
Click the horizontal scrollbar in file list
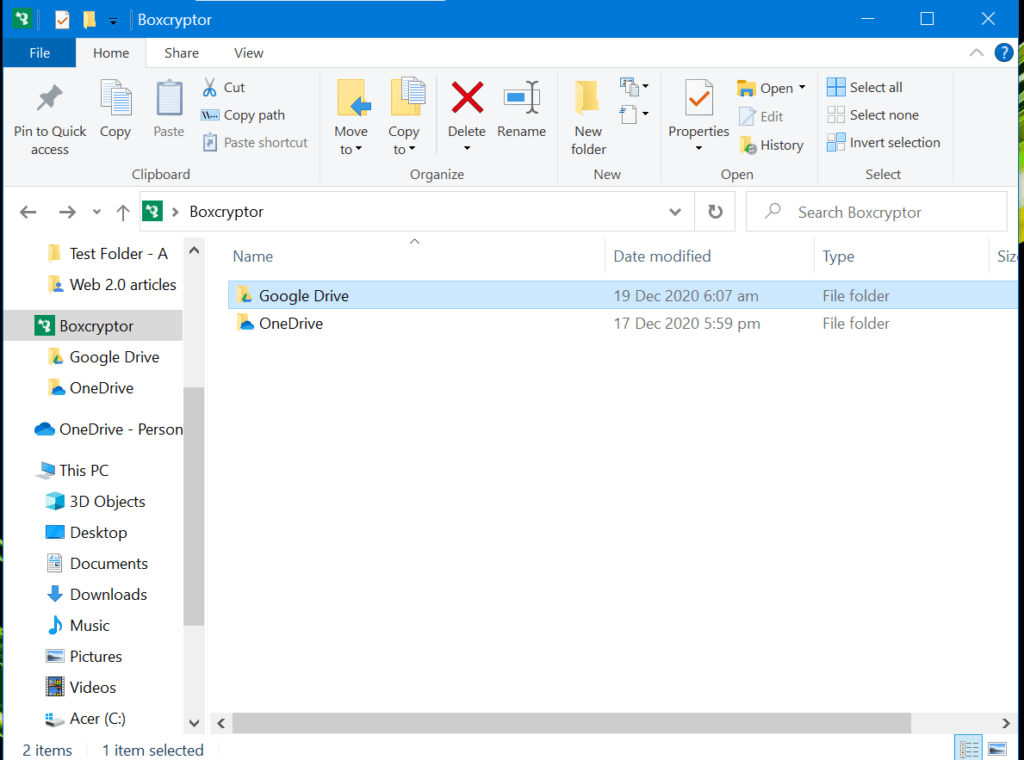(572, 722)
